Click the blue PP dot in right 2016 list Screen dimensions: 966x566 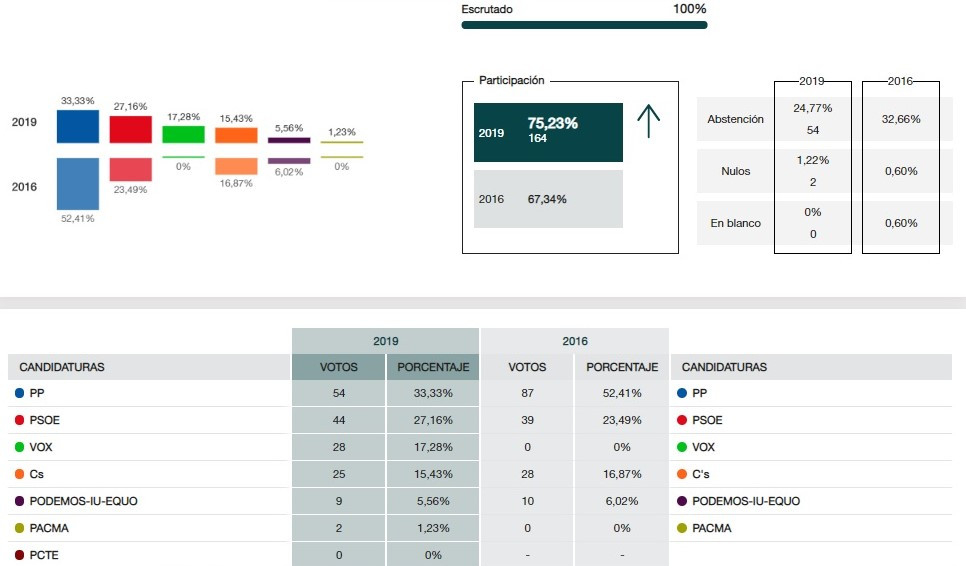pos(681,393)
